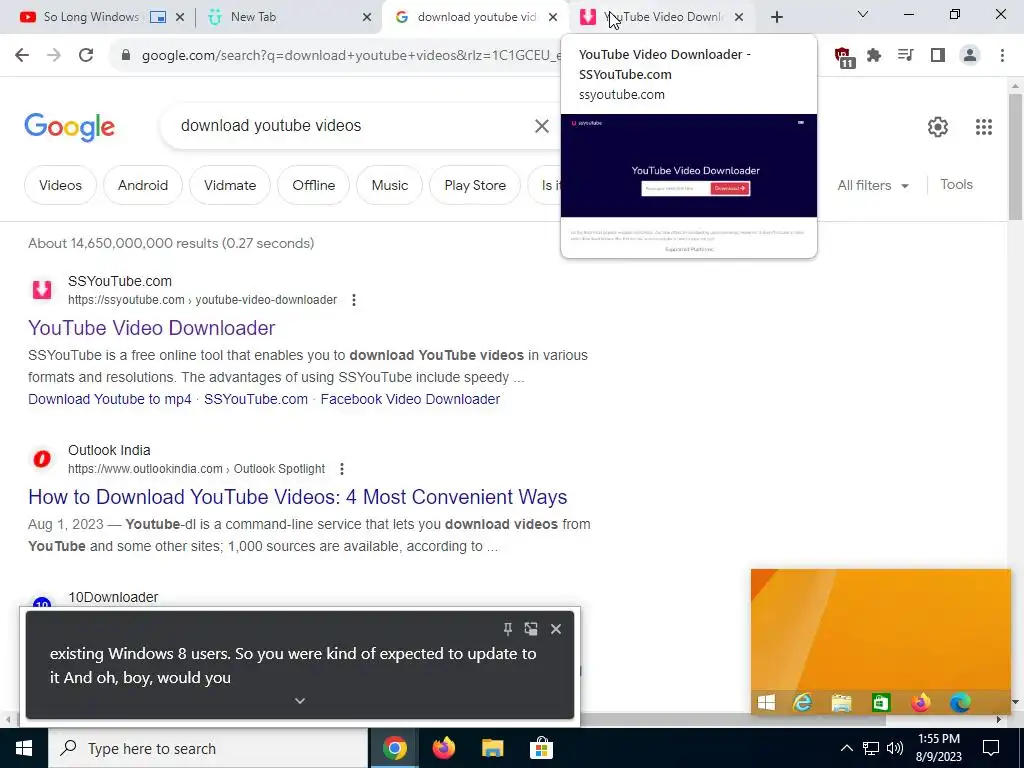Screen dimensions: 1024x768
Task: Switch to So Long Windows YouTube tab
Action: (x=91, y=17)
